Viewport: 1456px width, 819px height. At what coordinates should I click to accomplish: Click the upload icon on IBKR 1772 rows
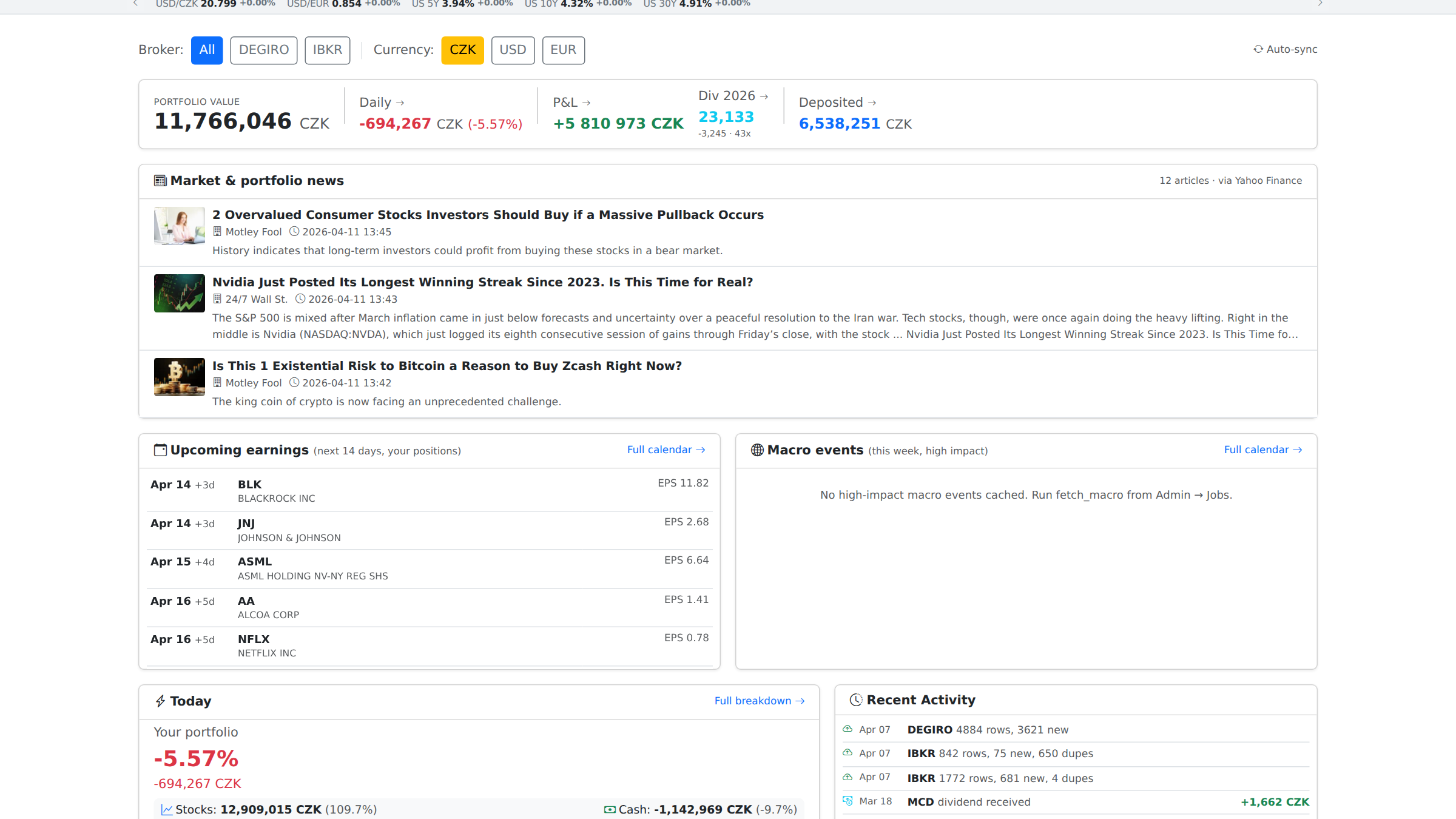coord(848,777)
